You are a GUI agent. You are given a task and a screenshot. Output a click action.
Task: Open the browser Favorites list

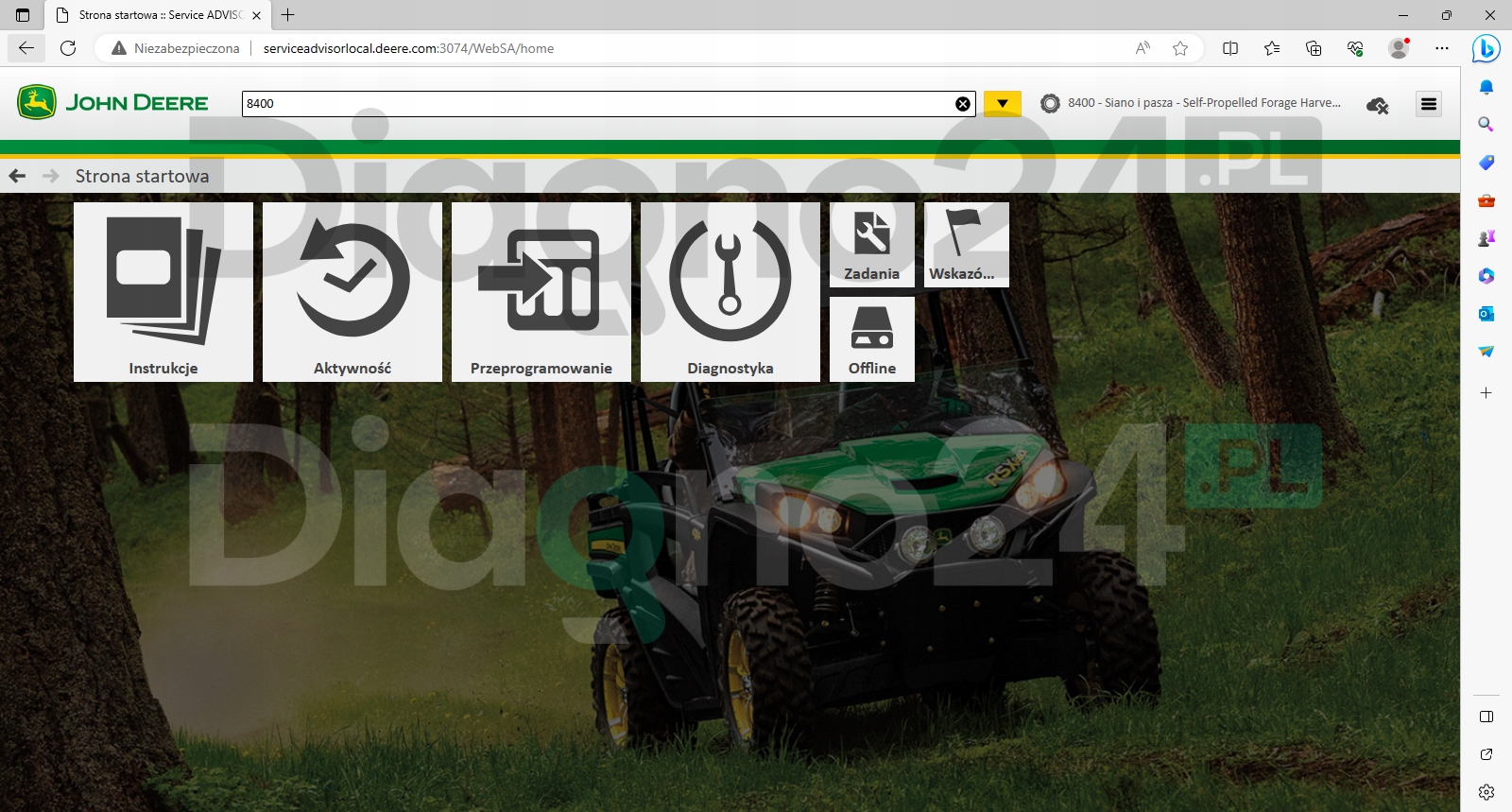(1272, 48)
